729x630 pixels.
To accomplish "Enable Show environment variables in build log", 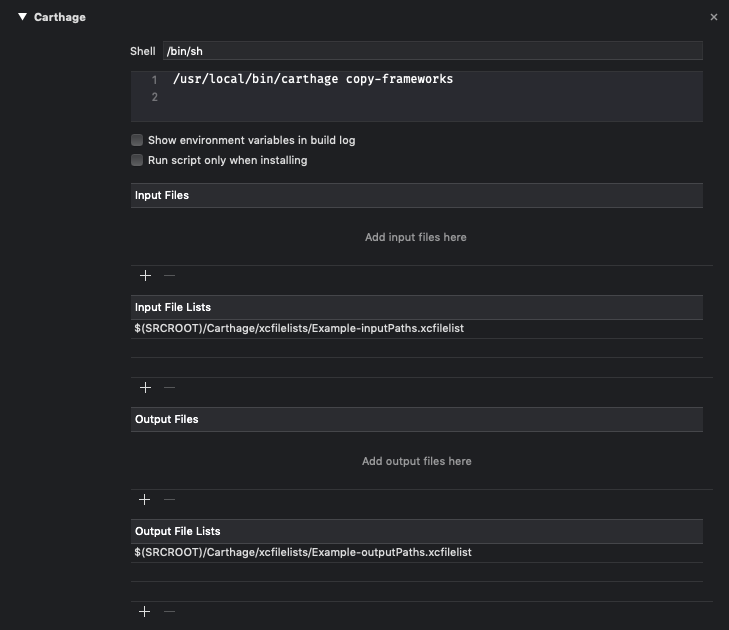I will [137, 140].
